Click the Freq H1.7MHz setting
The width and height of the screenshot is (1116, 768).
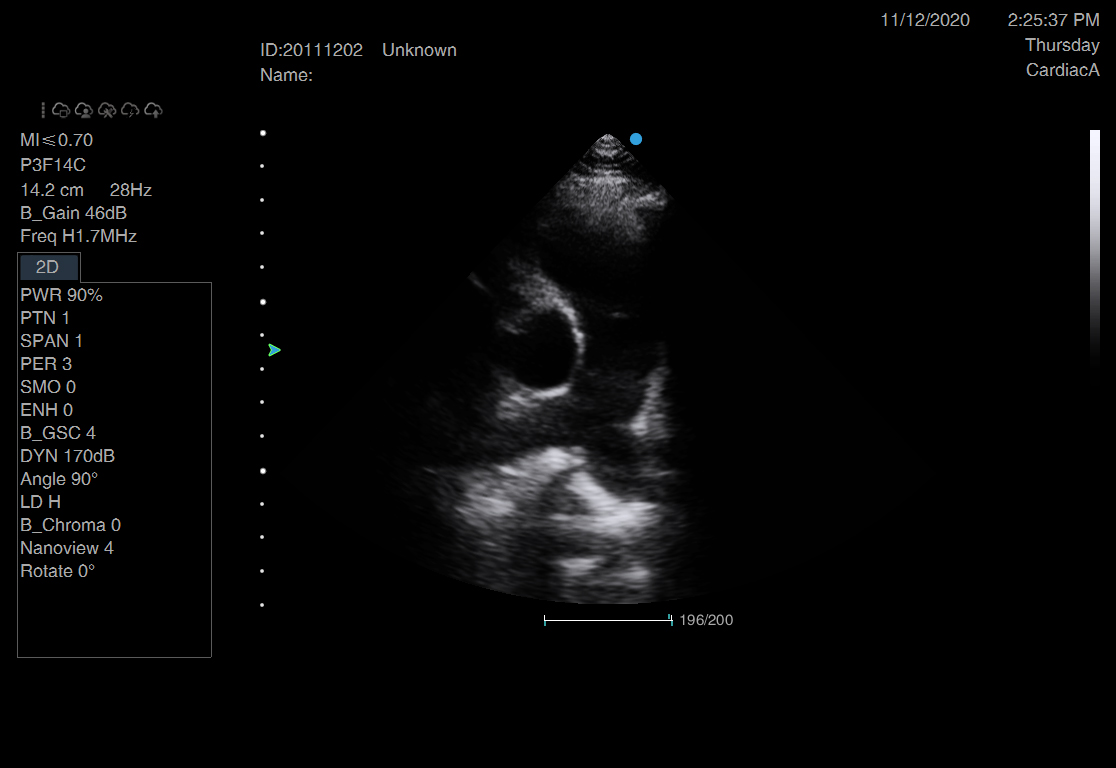pyautogui.click(x=78, y=237)
